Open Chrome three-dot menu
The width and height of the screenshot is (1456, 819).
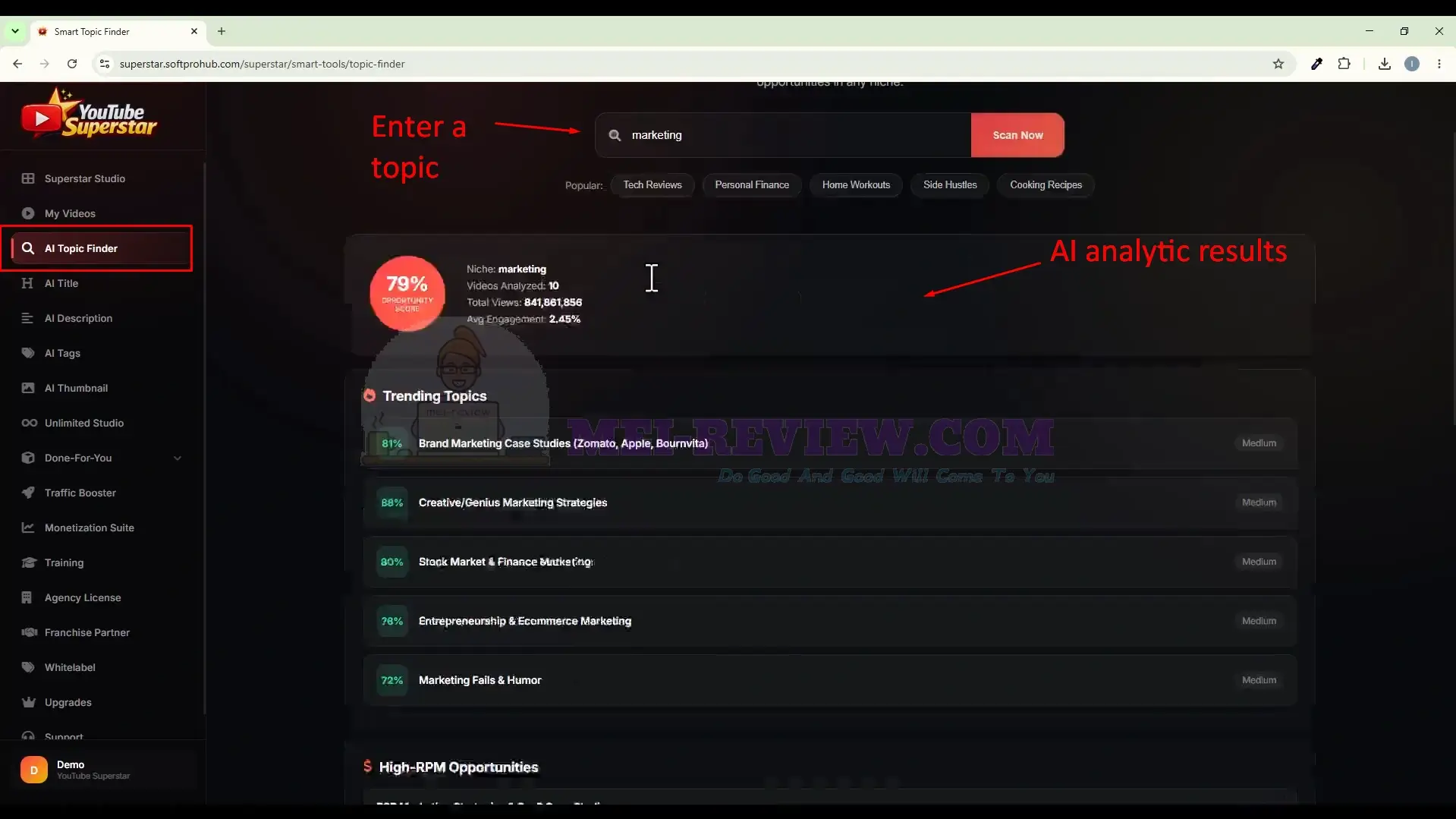[x=1439, y=64]
